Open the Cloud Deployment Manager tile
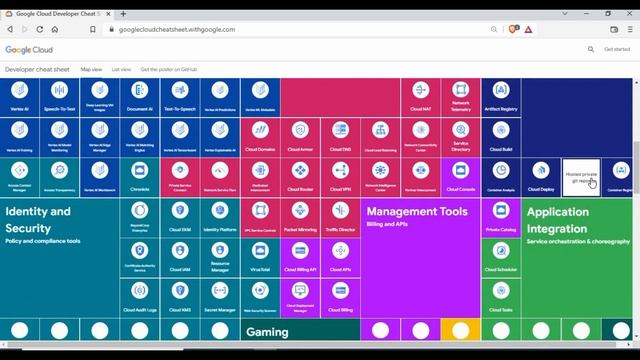 tap(300, 298)
